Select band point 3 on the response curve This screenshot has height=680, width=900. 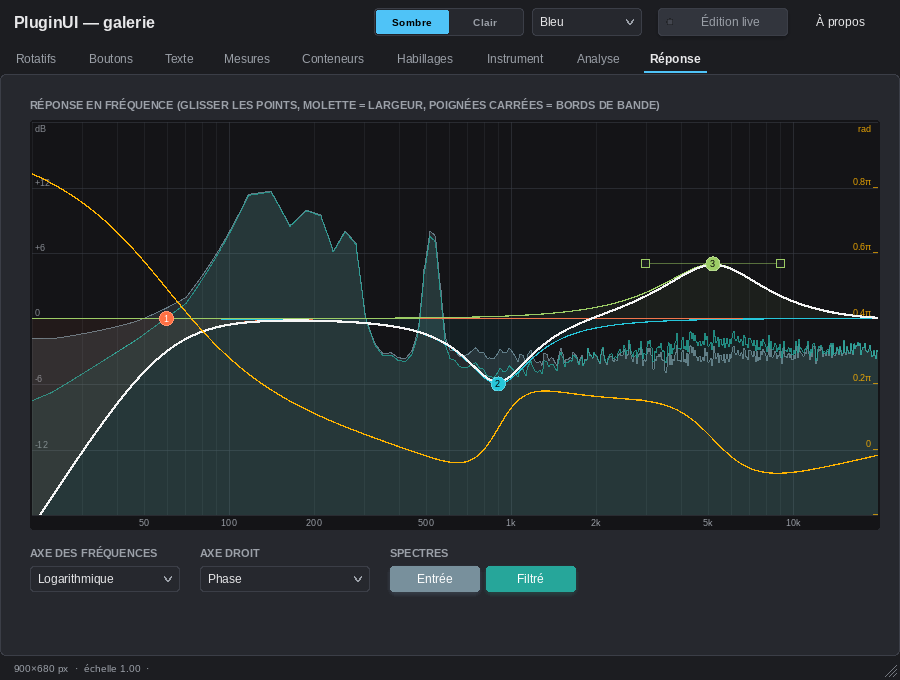click(x=712, y=263)
